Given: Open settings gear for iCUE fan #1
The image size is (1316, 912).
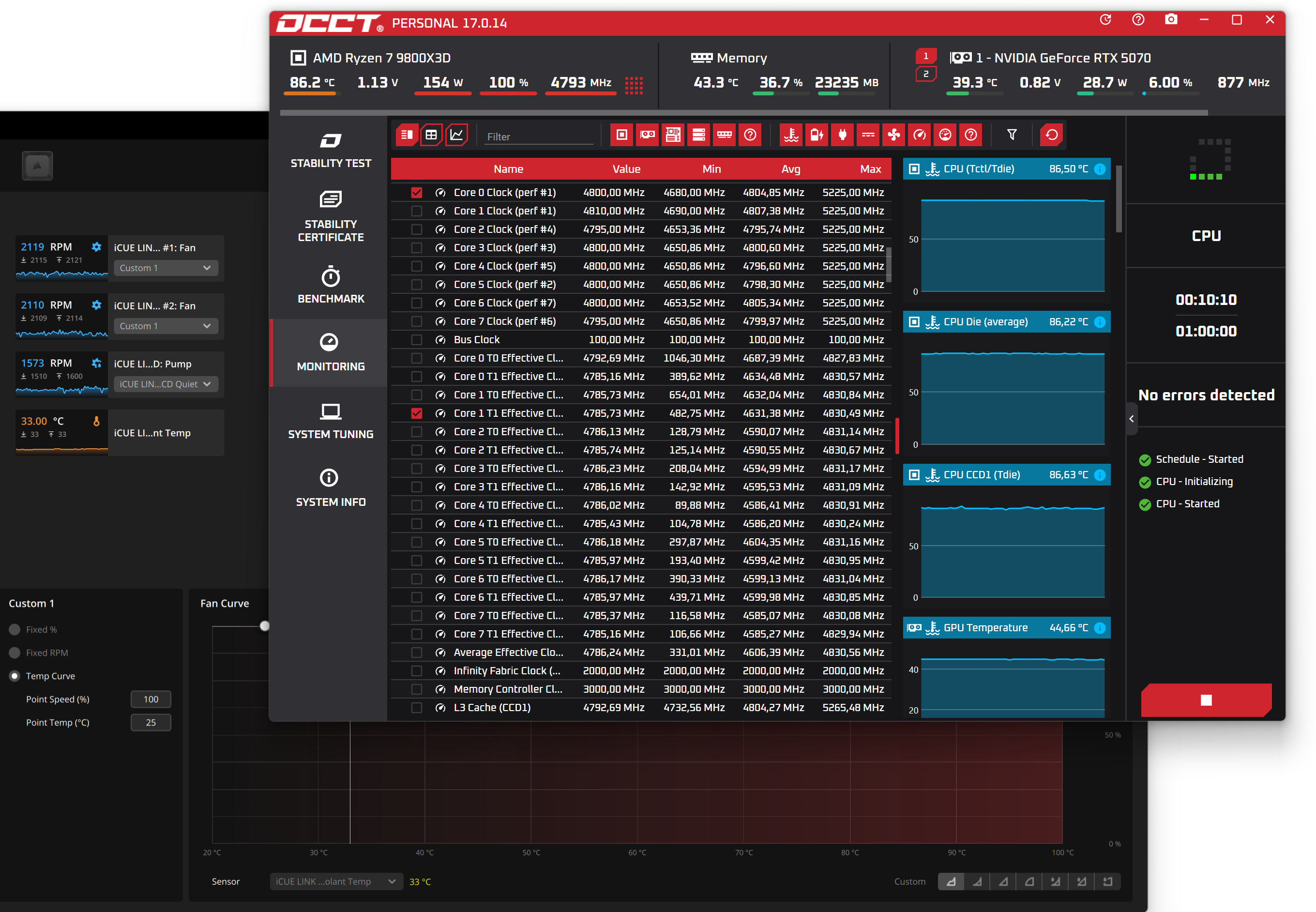Looking at the screenshot, I should [96, 247].
